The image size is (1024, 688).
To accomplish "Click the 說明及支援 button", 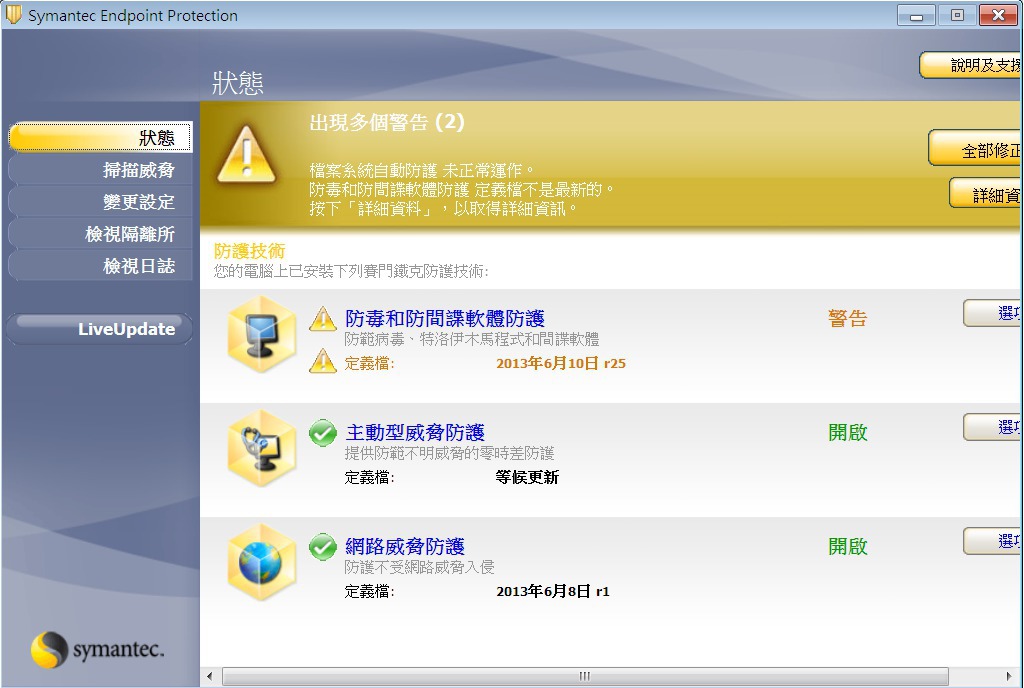I will coord(971,65).
